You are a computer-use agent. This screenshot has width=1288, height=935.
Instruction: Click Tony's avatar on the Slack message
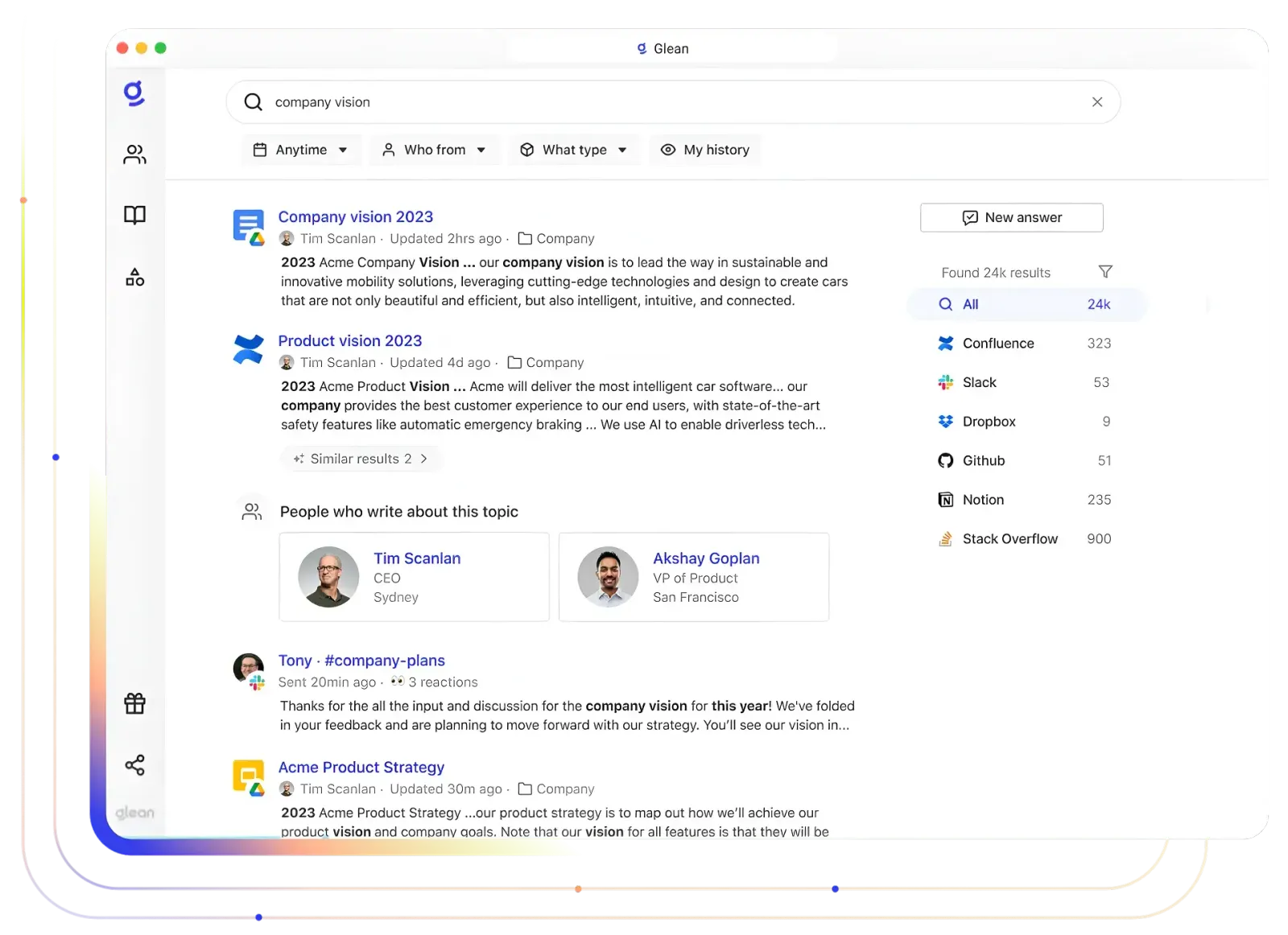[248, 669]
